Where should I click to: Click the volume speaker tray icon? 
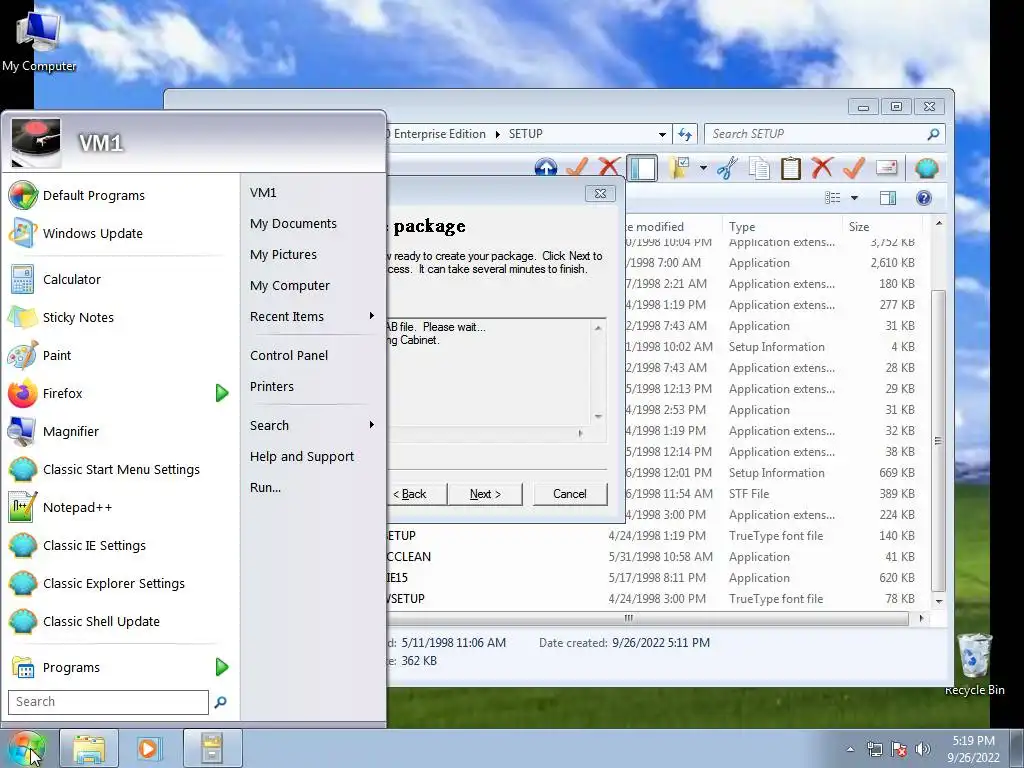(x=922, y=749)
